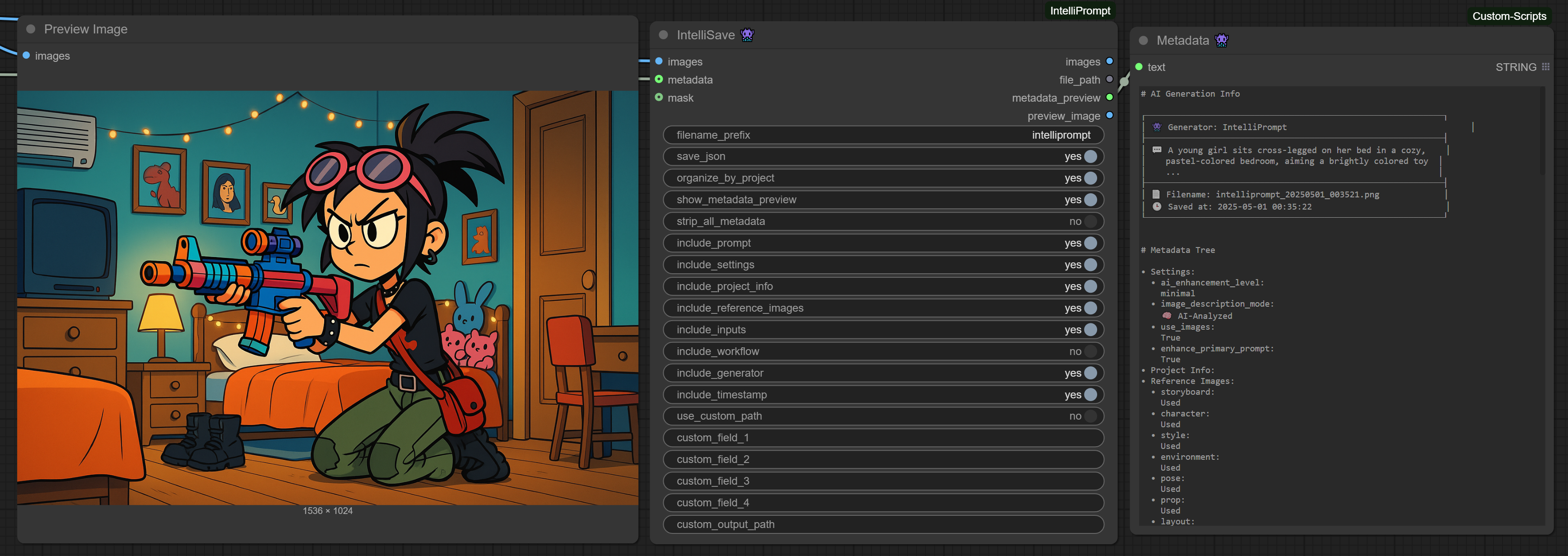Image resolution: width=1568 pixels, height=556 pixels.
Task: Click the 'Reference Images:' entry
Action: [1192, 381]
